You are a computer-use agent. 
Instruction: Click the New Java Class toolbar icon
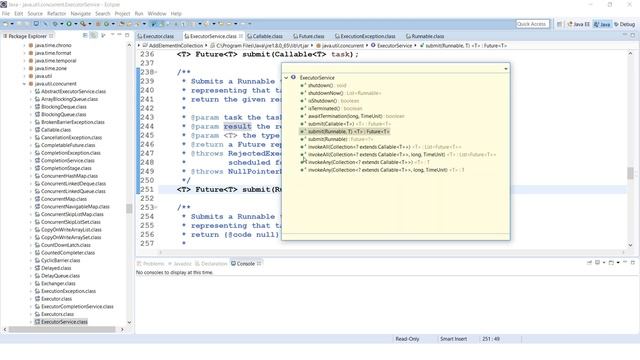coord(107,24)
